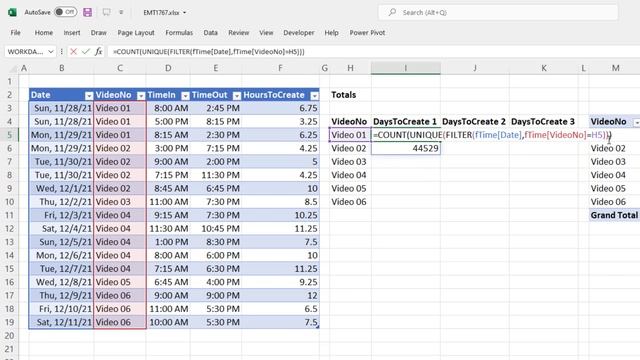
Task: Open the Customize Quick Access Toolbar menu
Action: pos(121,12)
